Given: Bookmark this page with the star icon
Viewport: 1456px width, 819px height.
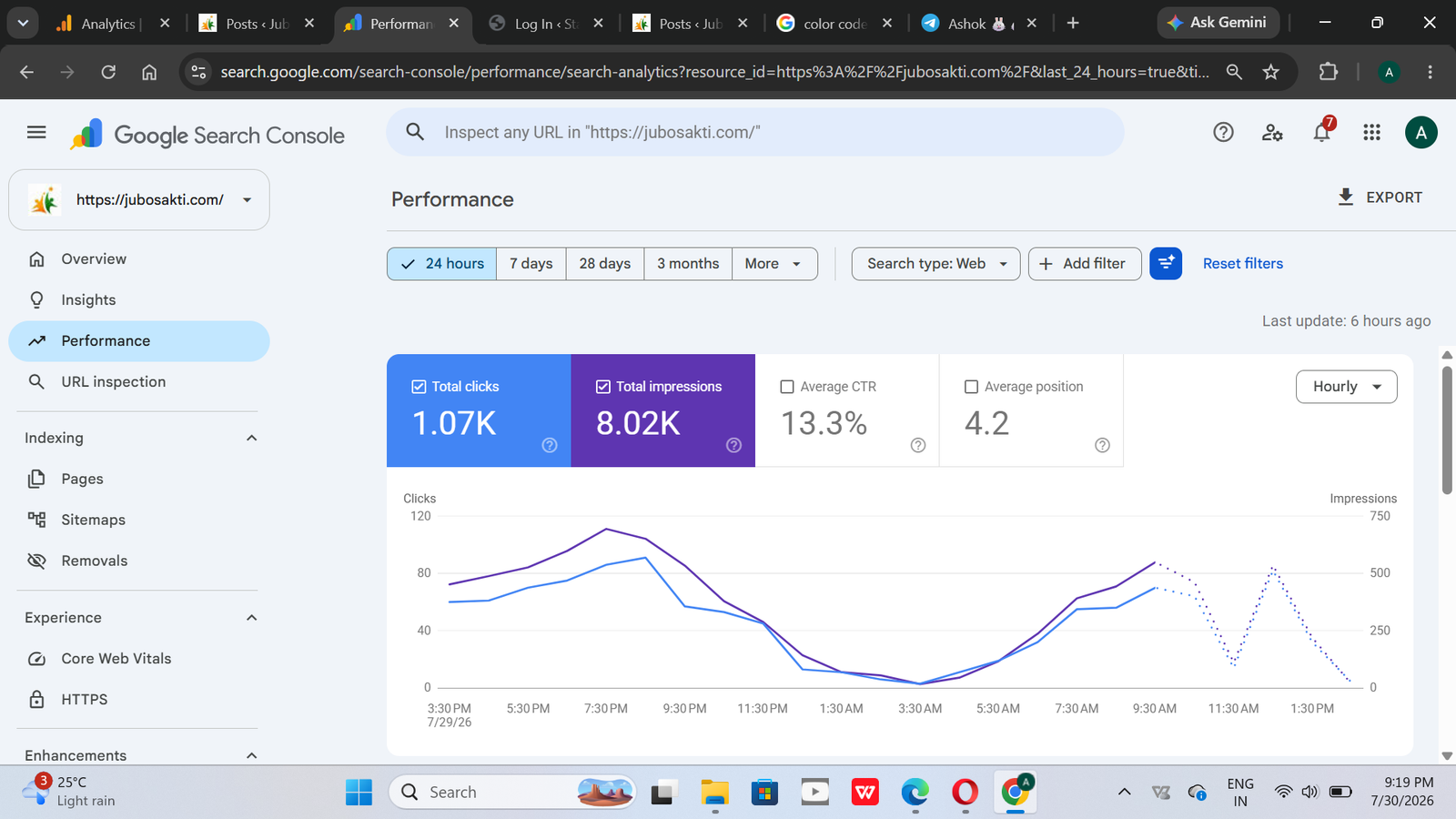Looking at the screenshot, I should click(1271, 72).
